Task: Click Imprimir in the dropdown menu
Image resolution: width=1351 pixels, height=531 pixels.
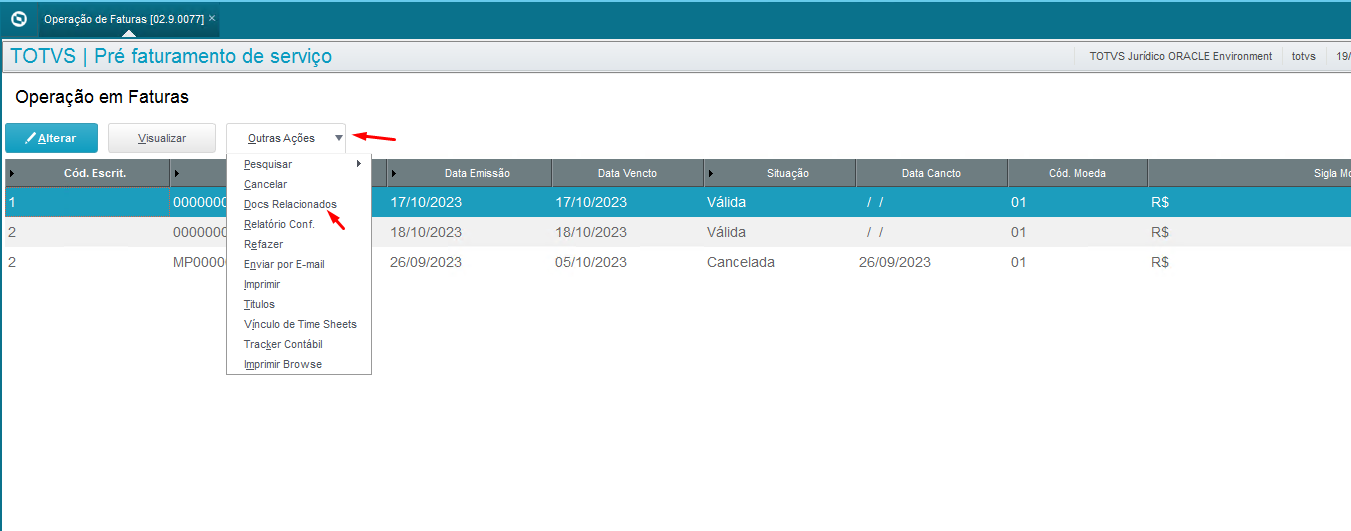Action: 262,284
